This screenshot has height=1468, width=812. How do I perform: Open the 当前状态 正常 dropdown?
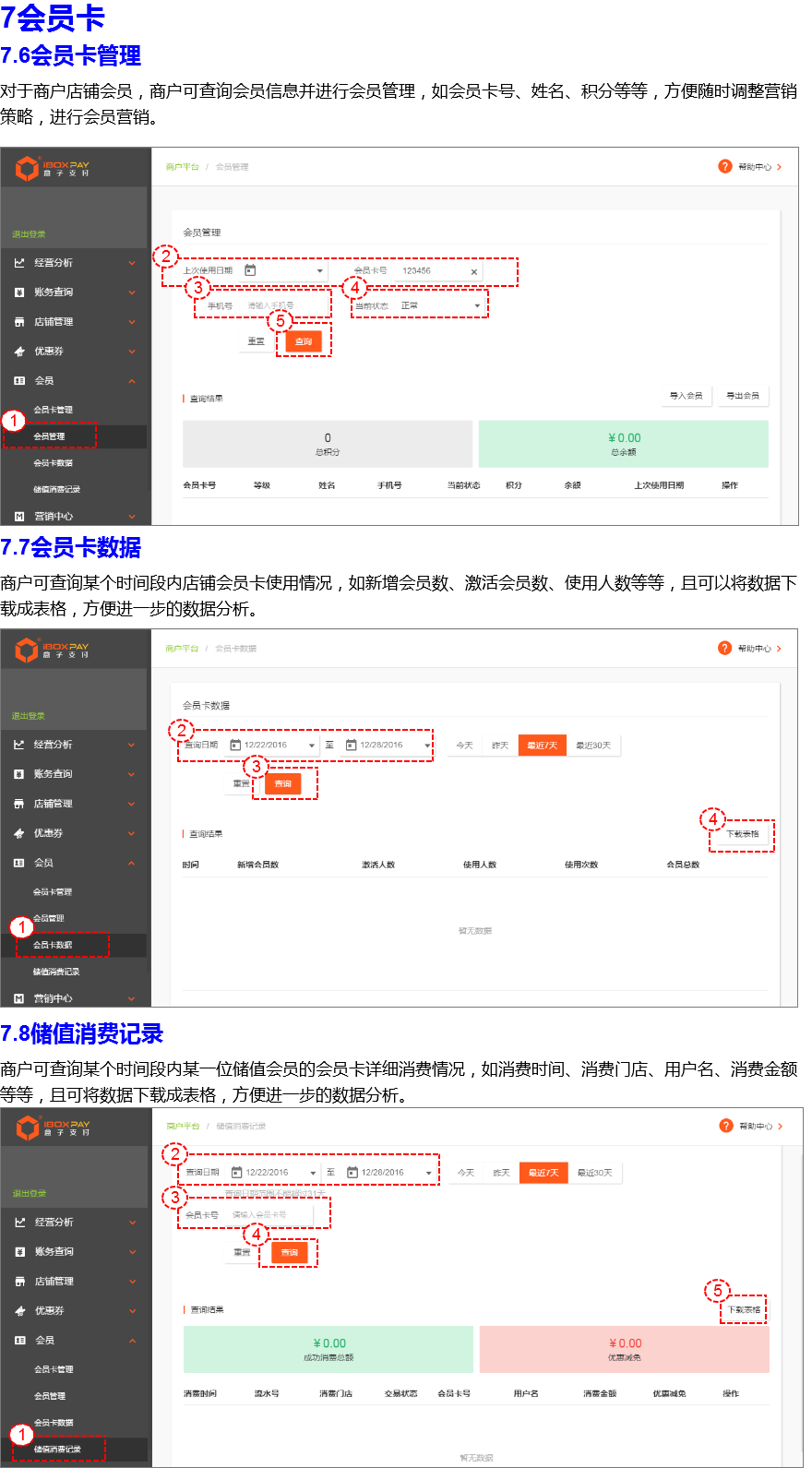441,305
